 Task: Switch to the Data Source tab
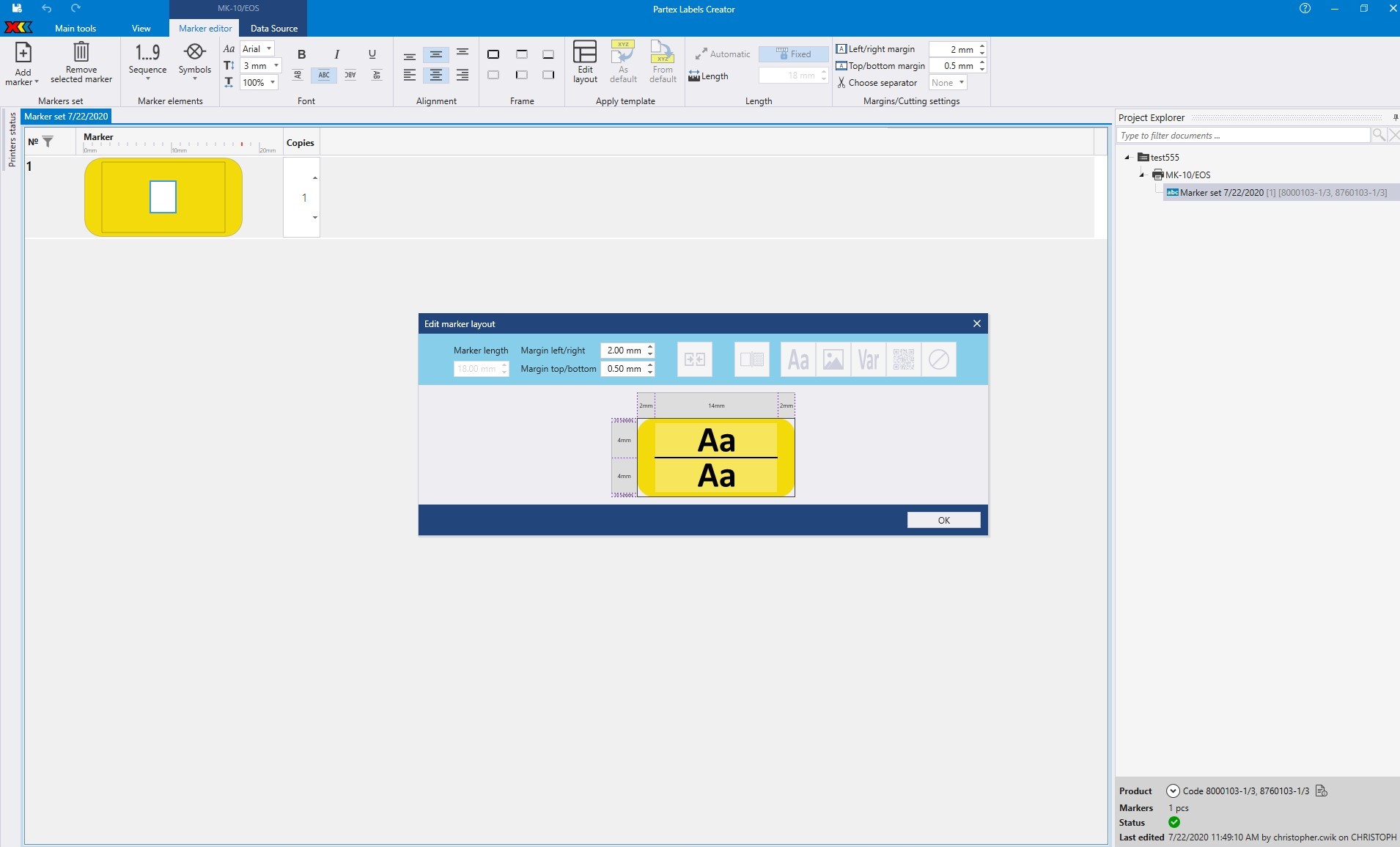click(x=274, y=28)
